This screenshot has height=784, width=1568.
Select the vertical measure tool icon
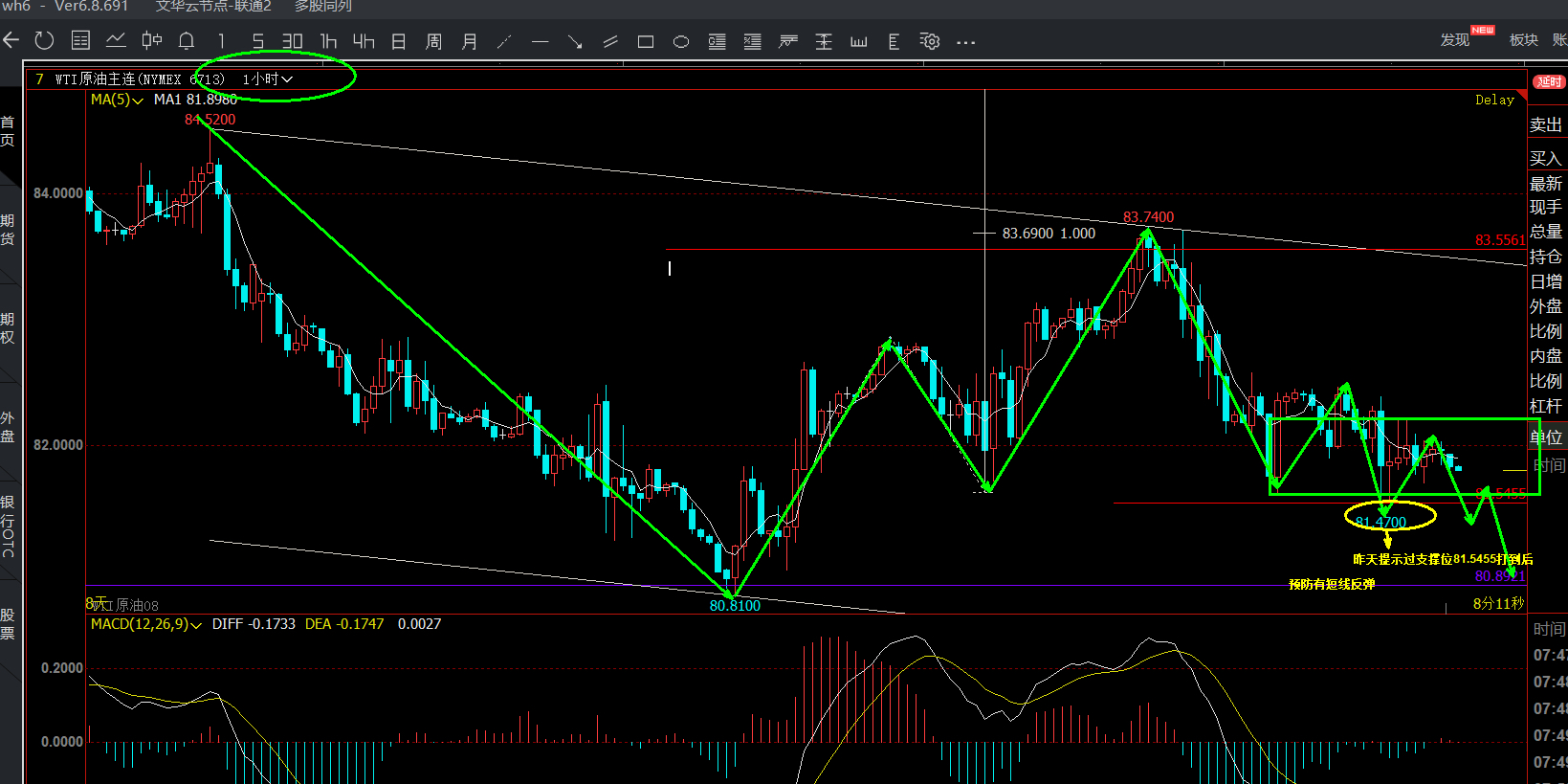point(824,42)
